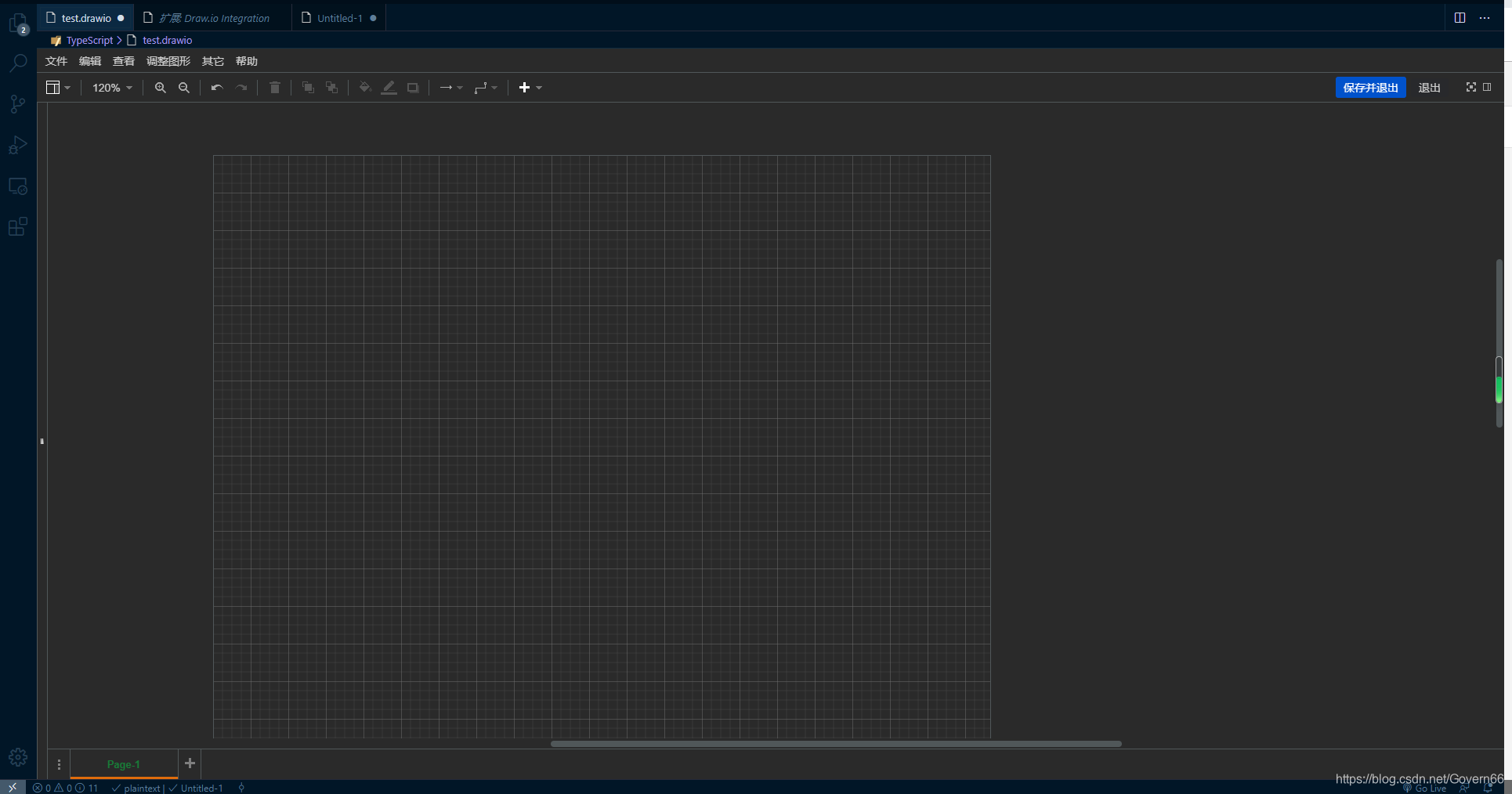Open the remote window indicator in status bar
Image resolution: width=1512 pixels, height=794 pixels.
13,788
